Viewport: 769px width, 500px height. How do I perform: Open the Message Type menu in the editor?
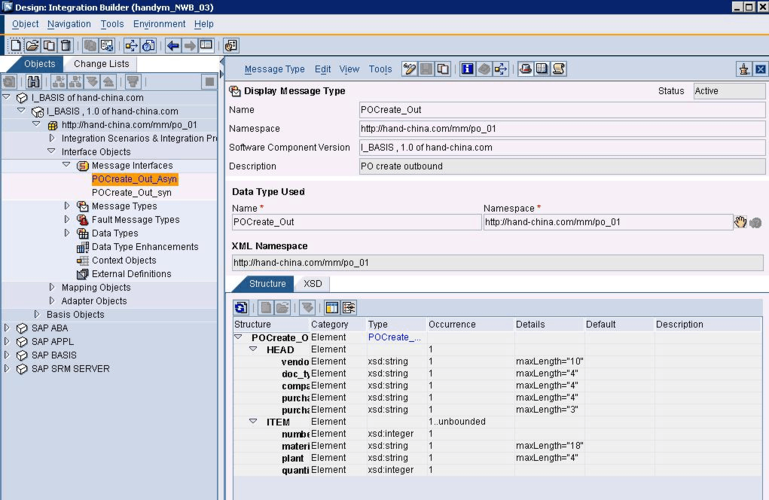(x=274, y=69)
